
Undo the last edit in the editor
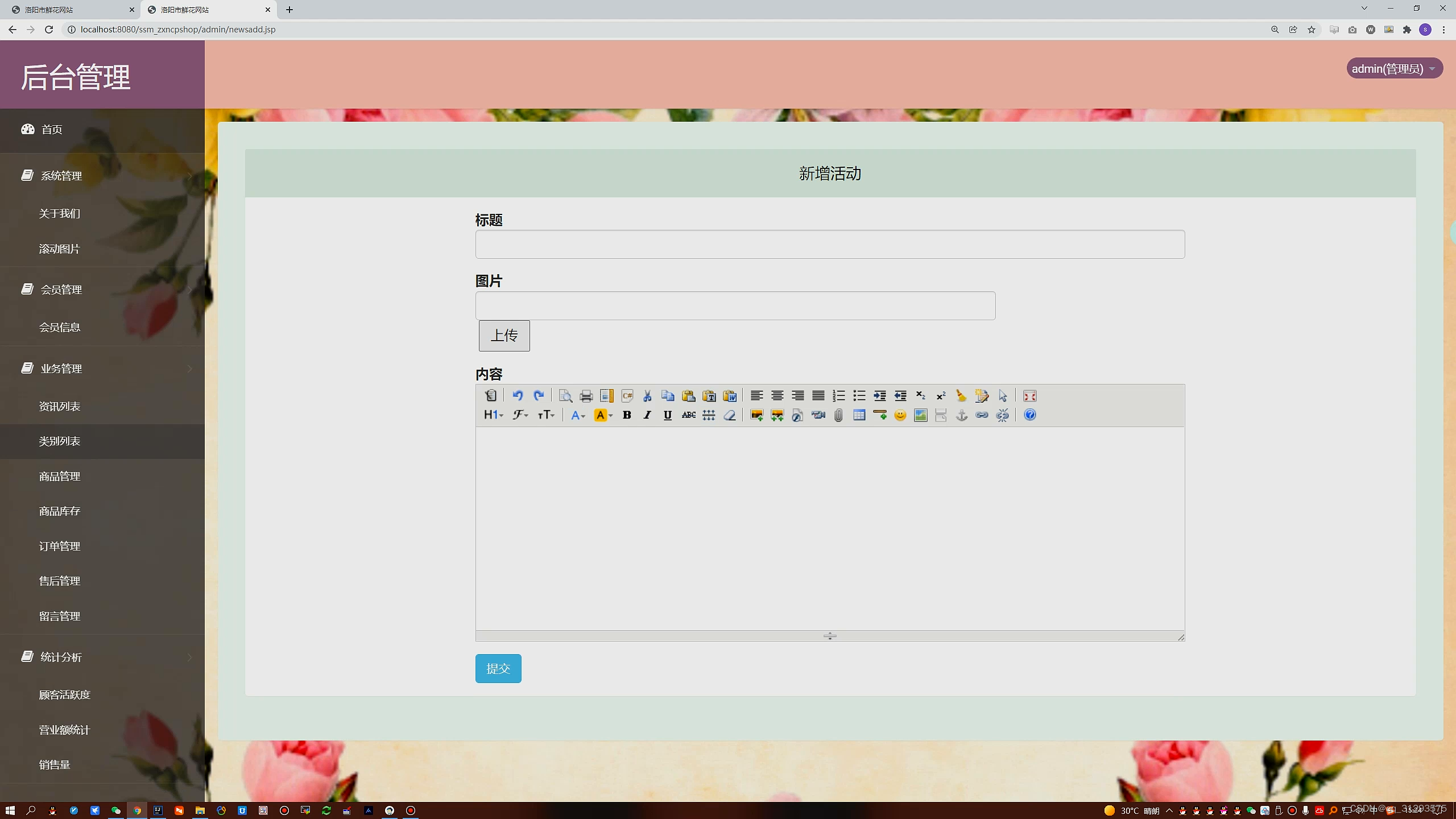pos(518,396)
